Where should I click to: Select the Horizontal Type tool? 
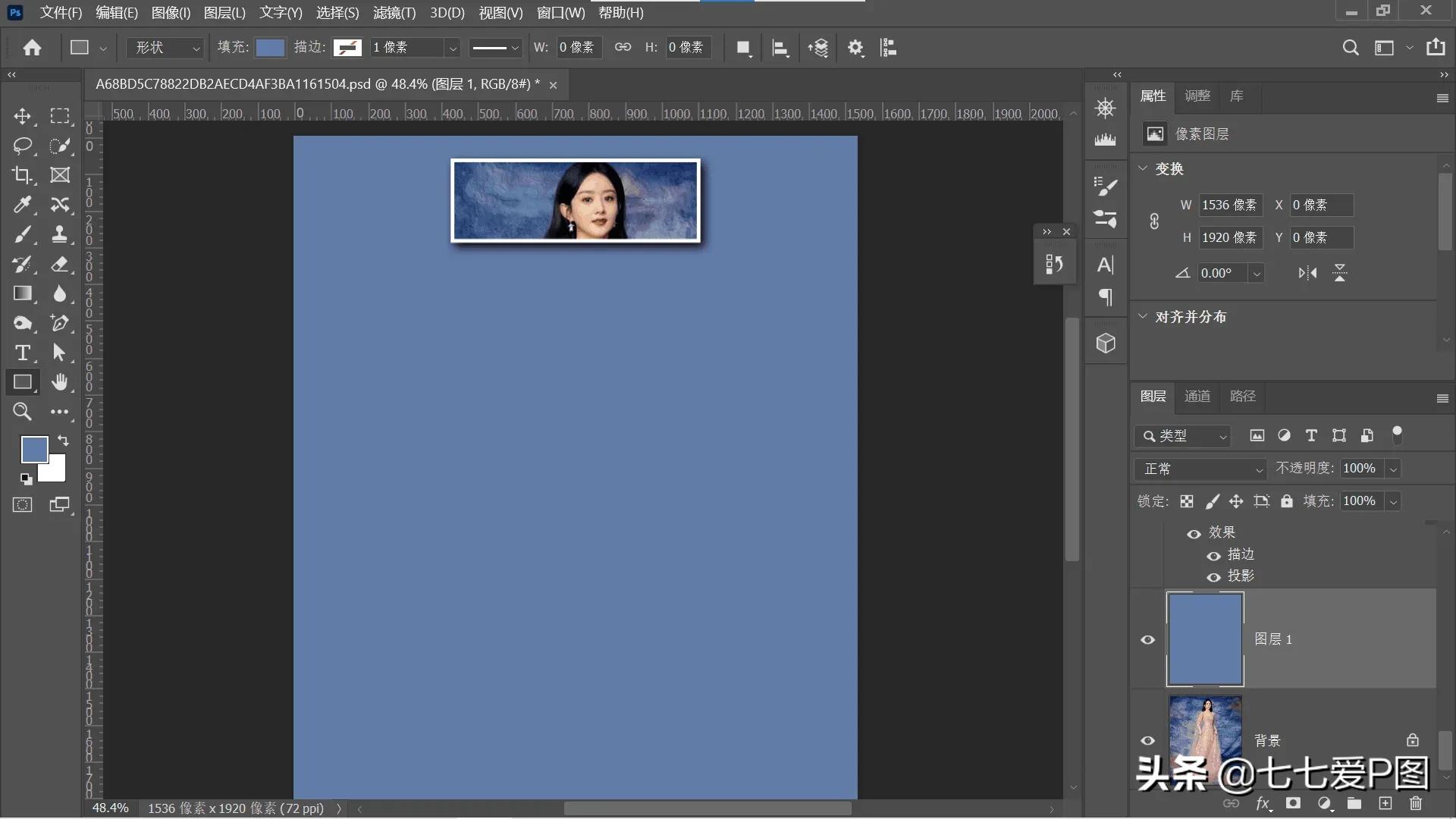coord(22,353)
